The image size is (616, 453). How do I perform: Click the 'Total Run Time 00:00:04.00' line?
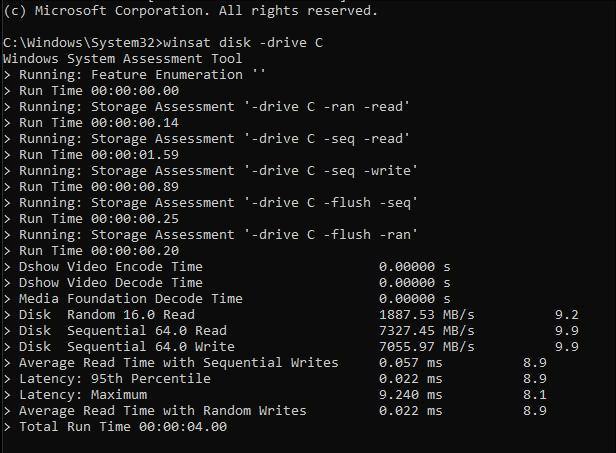pyautogui.click(x=122, y=427)
